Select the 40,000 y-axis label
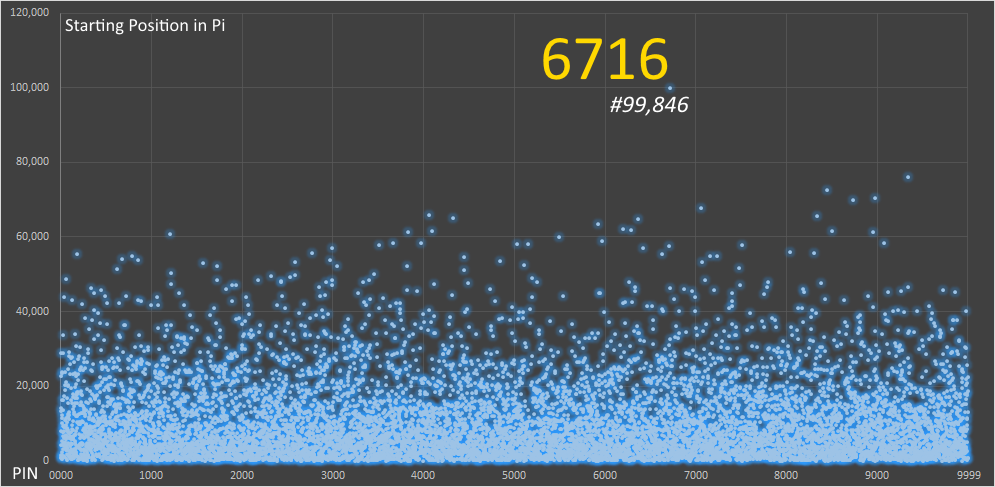Image resolution: width=995 pixels, height=487 pixels. 31,312
